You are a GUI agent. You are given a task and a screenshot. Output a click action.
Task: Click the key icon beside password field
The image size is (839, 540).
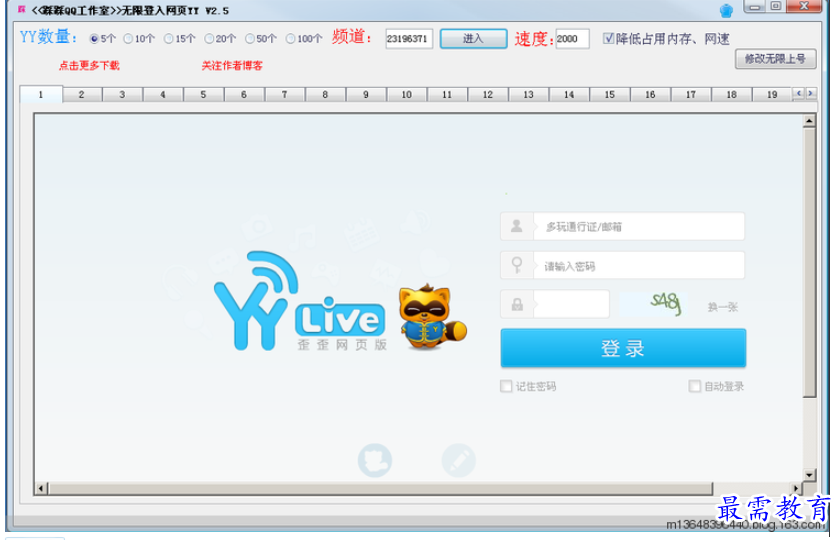point(517,265)
